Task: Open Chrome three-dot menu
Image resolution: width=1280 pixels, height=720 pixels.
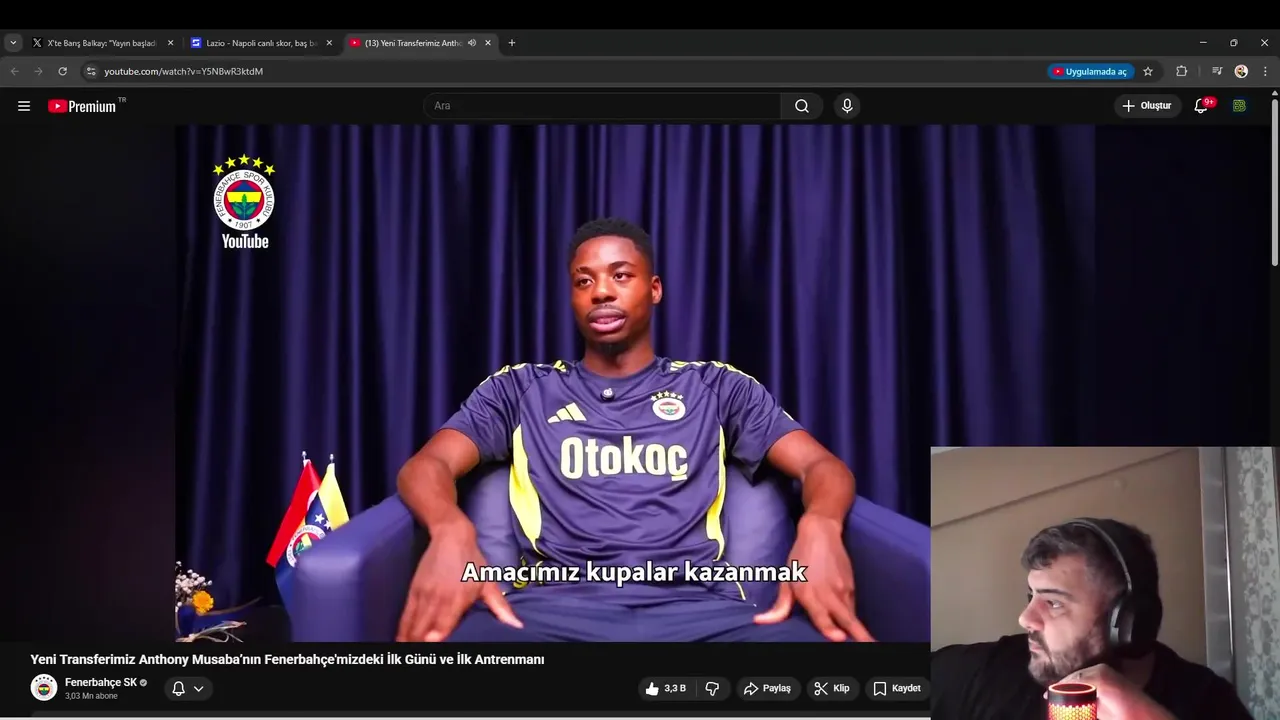Action: pyautogui.click(x=1265, y=71)
